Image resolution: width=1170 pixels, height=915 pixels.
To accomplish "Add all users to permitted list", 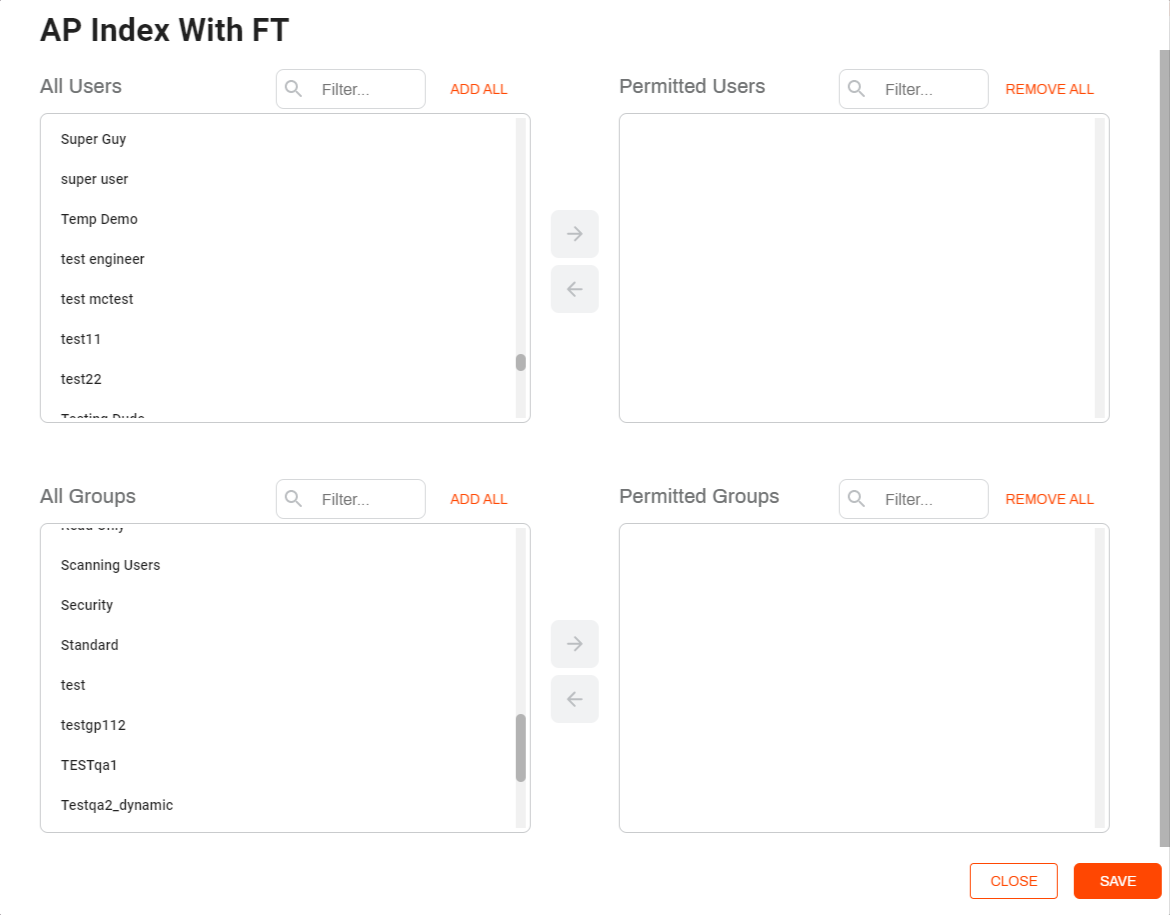I will (x=478, y=89).
